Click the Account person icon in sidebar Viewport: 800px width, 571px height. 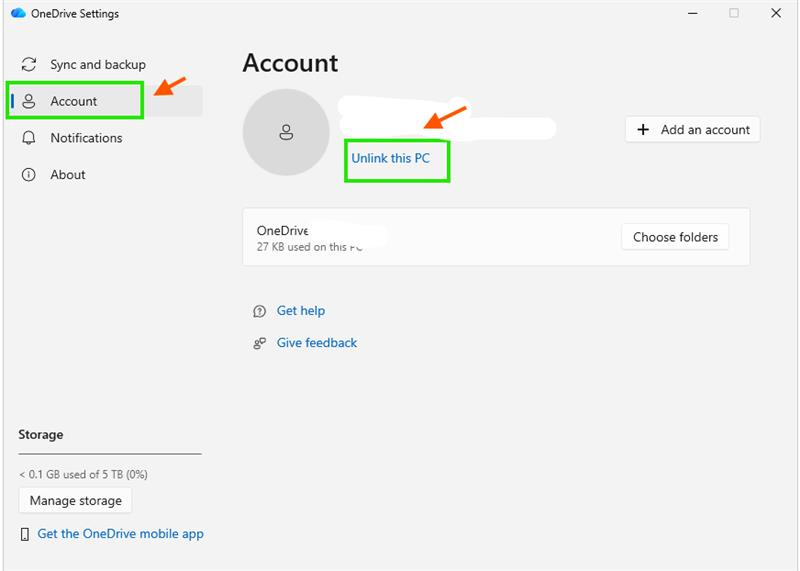[29, 101]
